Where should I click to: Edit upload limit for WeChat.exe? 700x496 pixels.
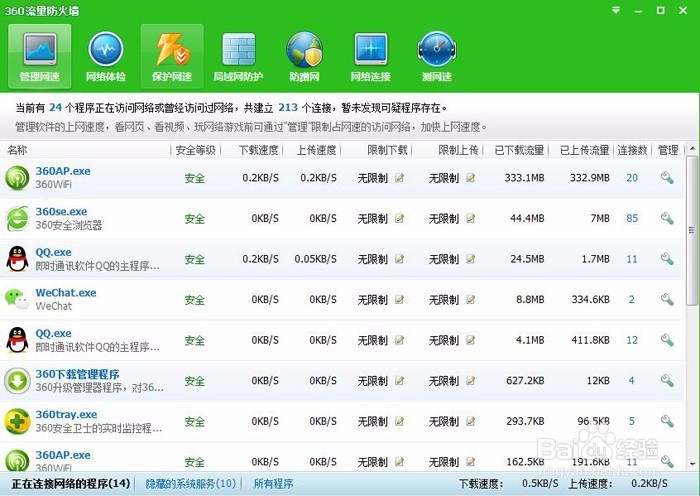point(471,300)
